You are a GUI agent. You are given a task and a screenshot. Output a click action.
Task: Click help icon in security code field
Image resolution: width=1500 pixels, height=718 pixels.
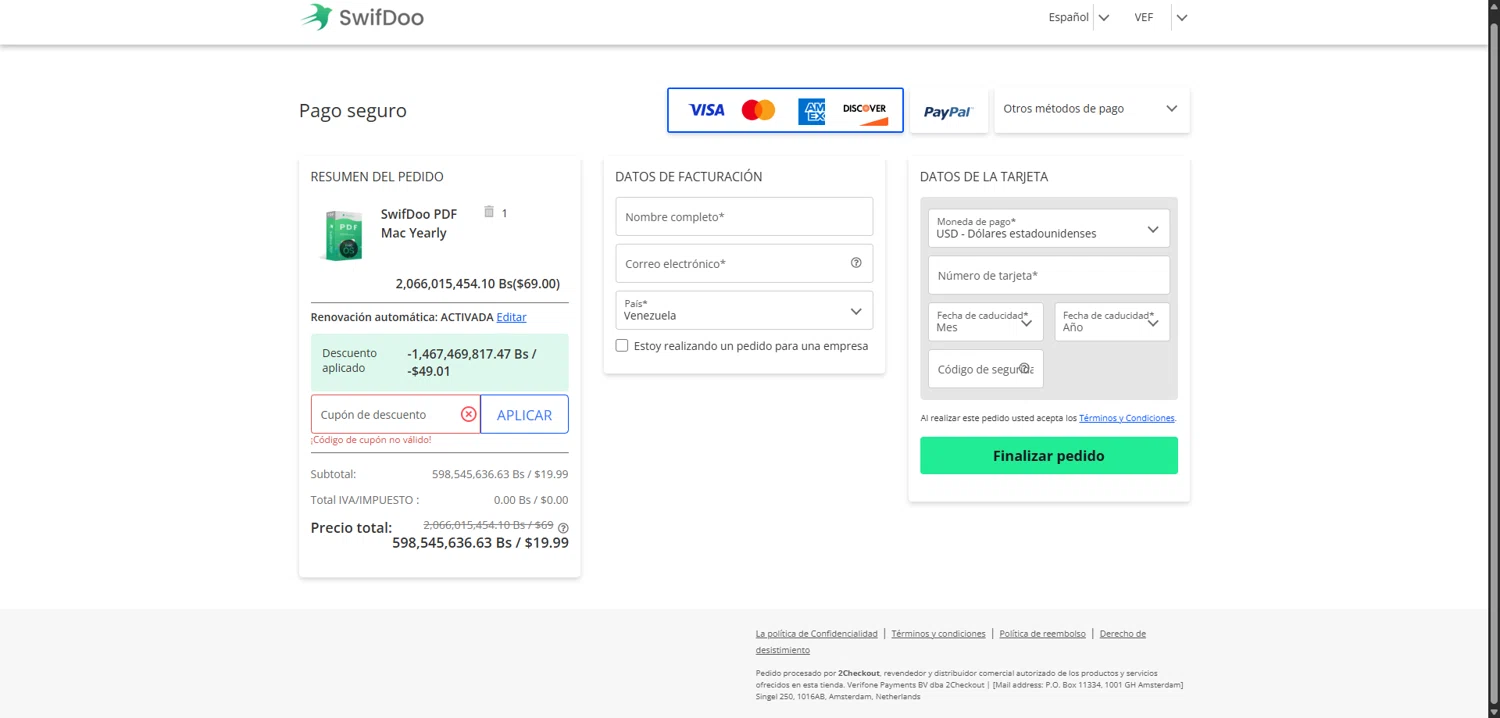point(1024,368)
